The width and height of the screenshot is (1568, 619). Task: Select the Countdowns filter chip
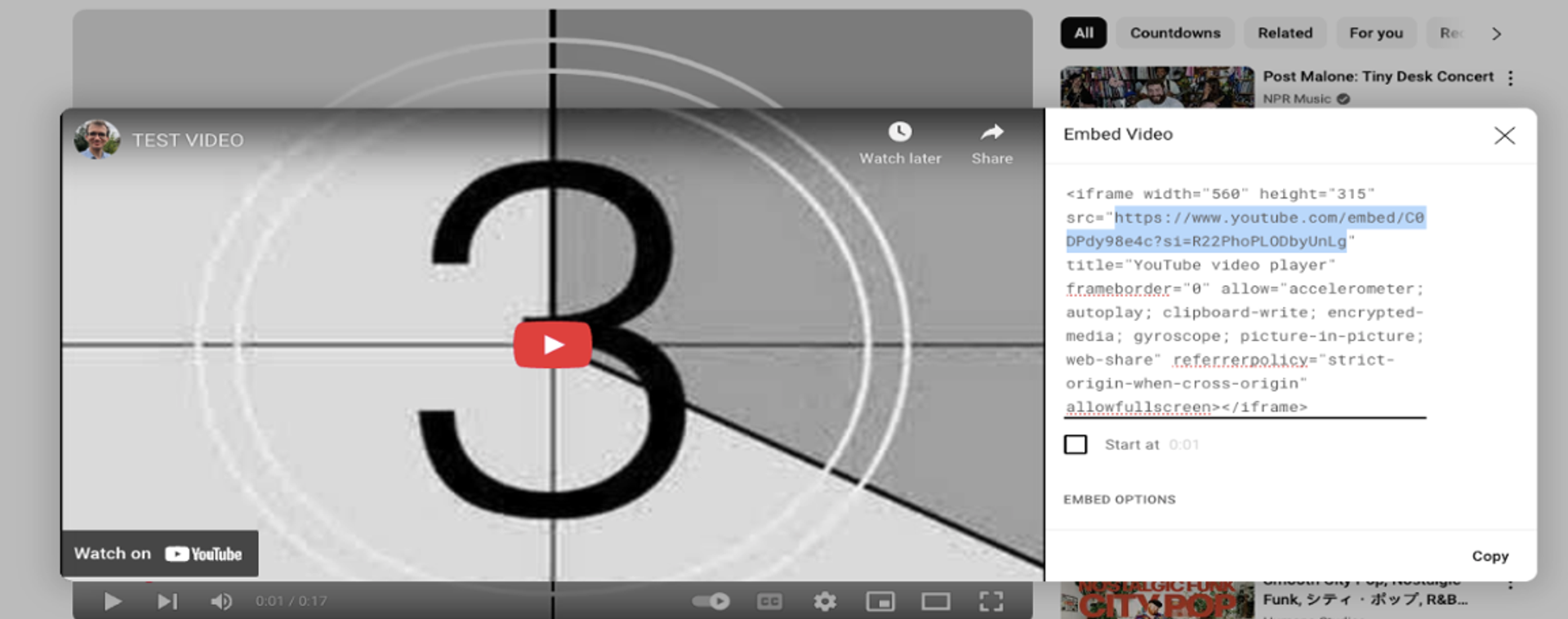1175,33
